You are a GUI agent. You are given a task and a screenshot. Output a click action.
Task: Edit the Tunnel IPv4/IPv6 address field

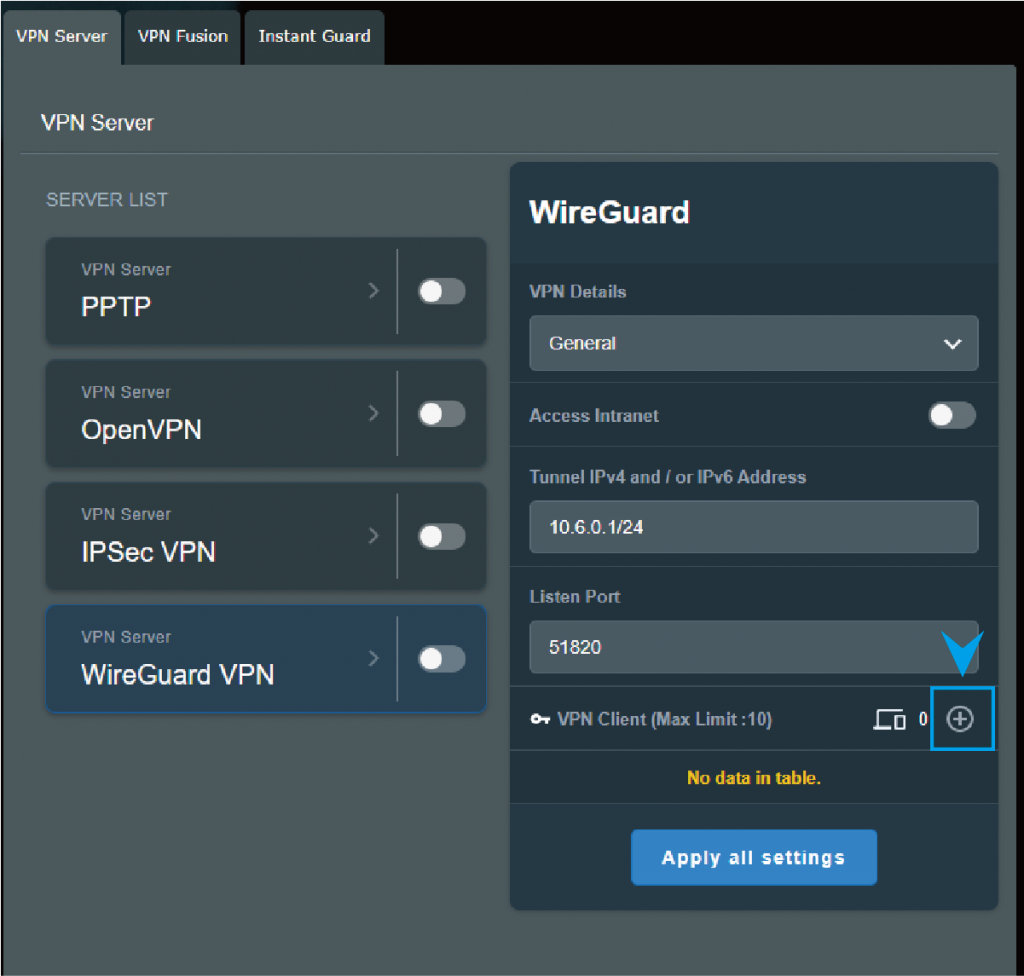click(x=754, y=527)
